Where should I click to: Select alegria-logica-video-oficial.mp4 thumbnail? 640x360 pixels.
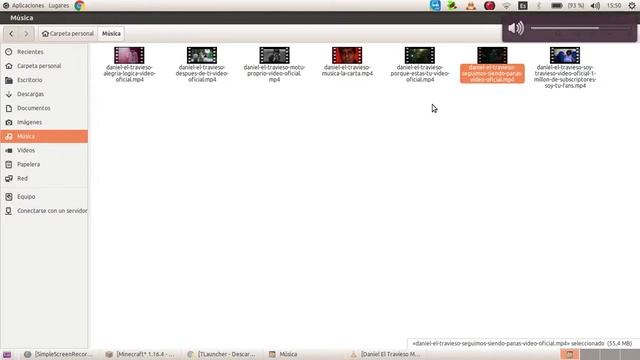129,55
